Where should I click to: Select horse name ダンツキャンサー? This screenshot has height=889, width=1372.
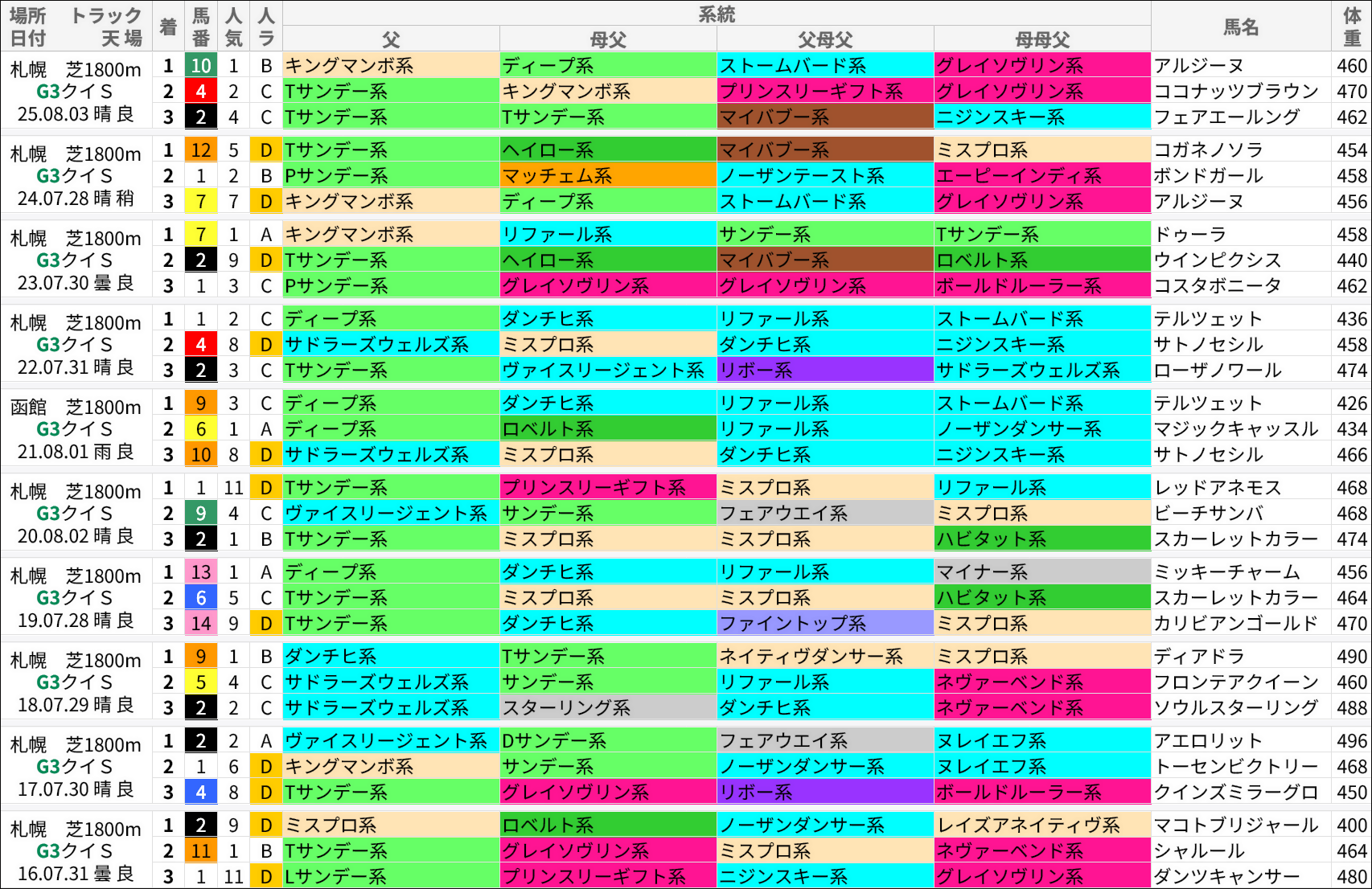(1227, 877)
